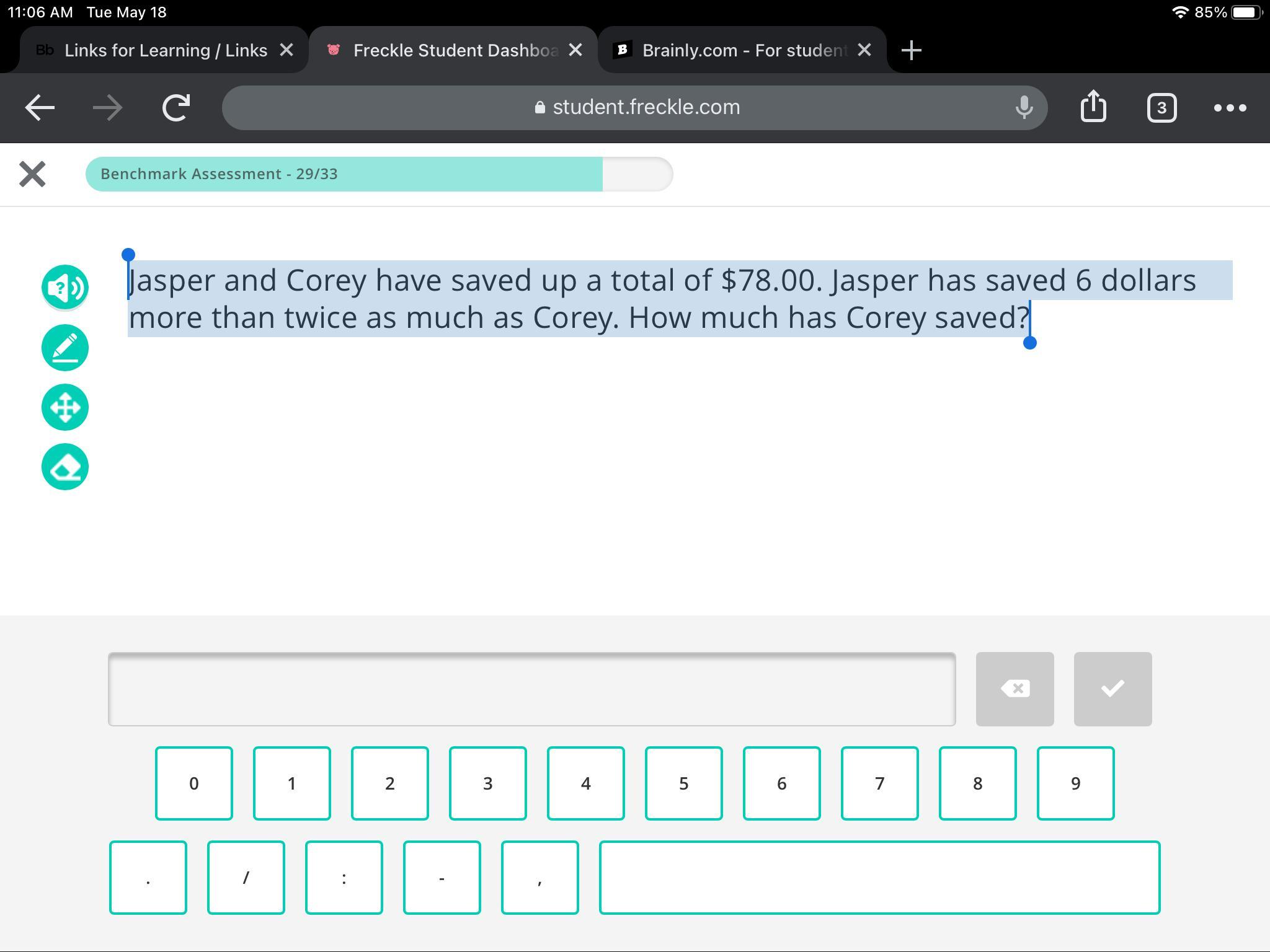1270x952 pixels.
Task: Tap the microphone in address bar
Action: point(1024,107)
